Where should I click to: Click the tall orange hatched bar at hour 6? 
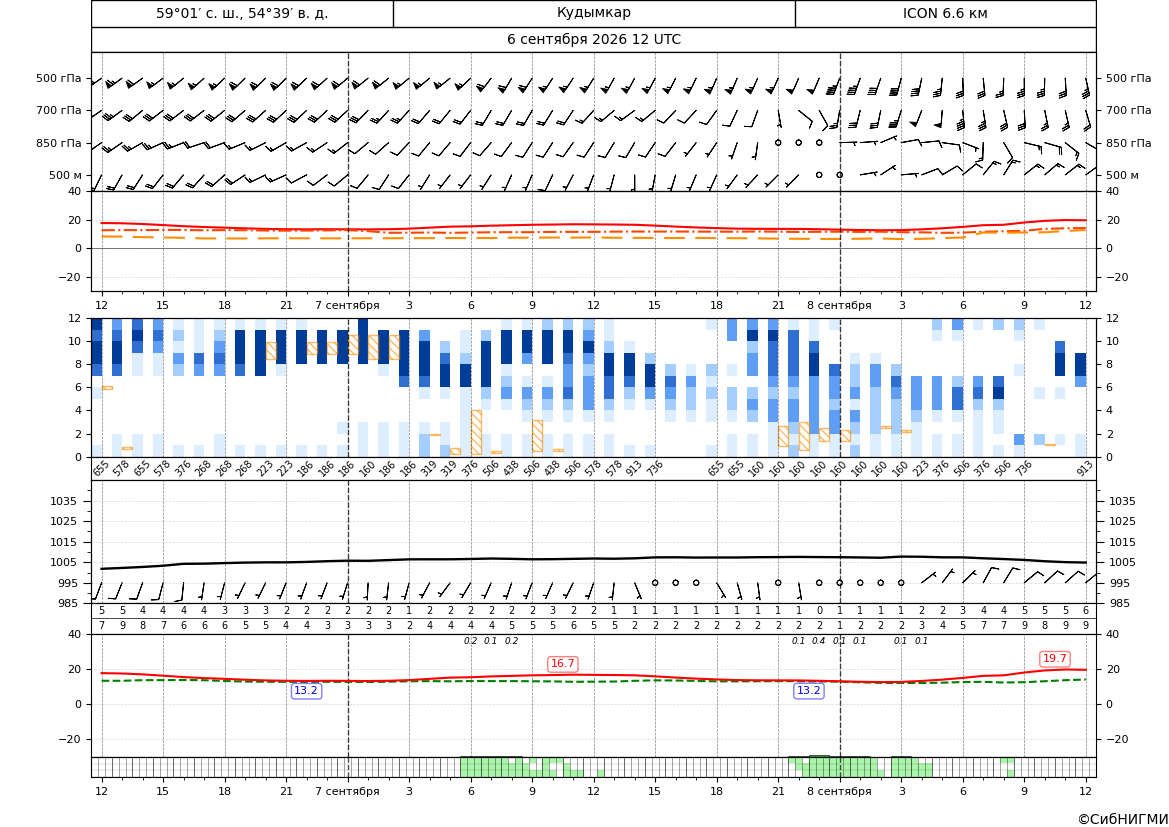[x=476, y=433]
